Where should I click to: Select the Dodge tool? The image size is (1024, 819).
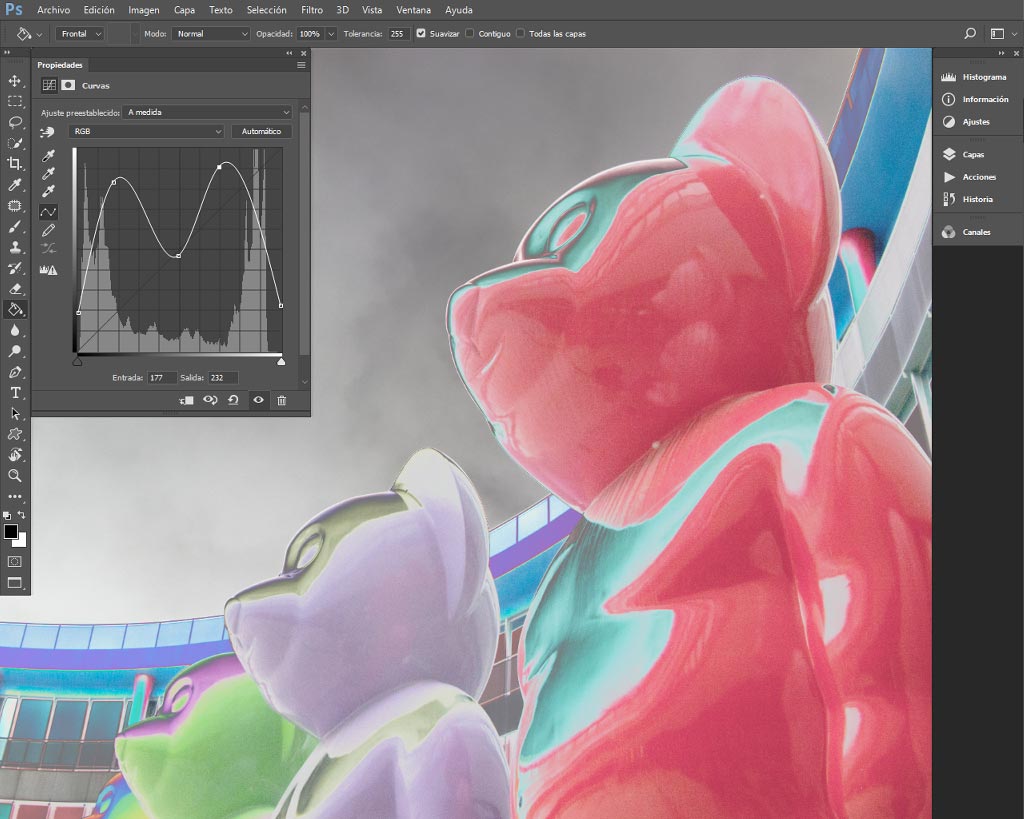click(x=14, y=351)
